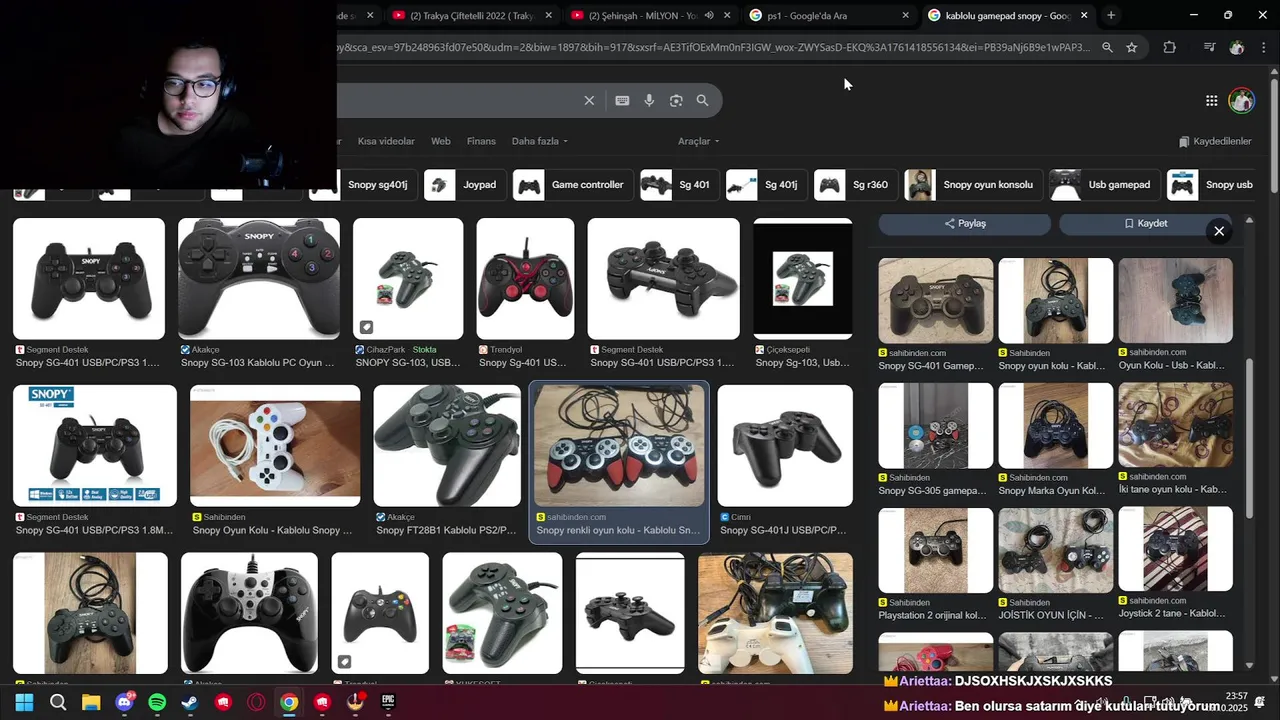
Task: Bookmark this page with star icon
Action: [1131, 47]
